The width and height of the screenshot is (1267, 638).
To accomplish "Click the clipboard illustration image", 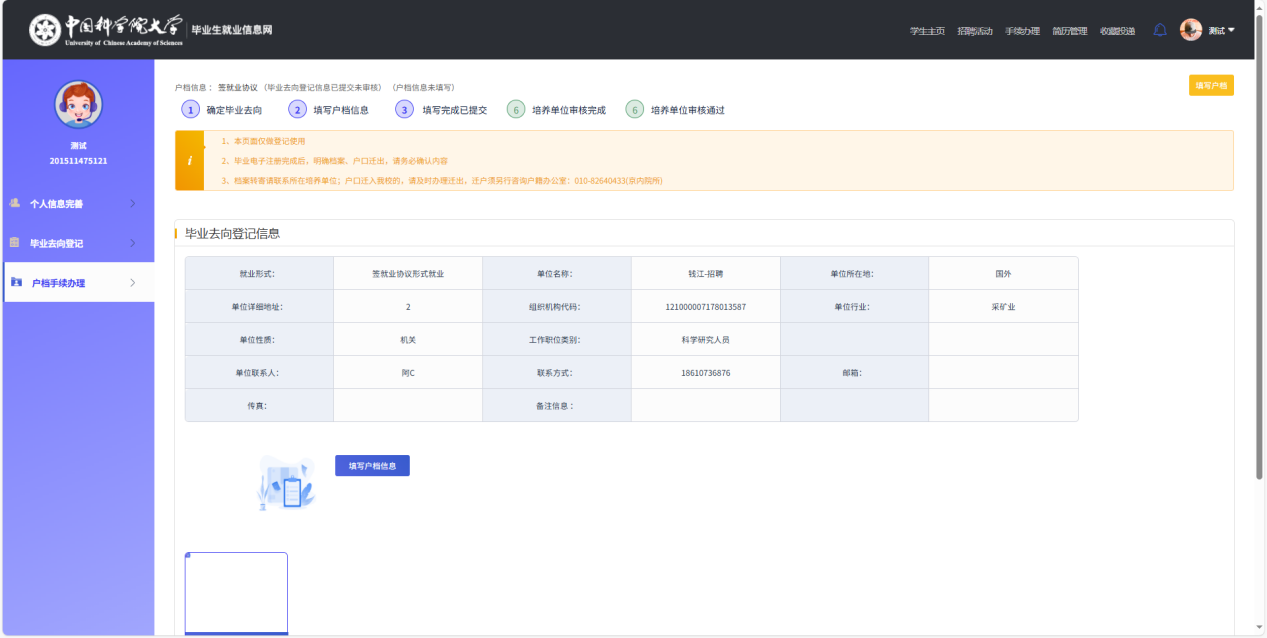I will pyautogui.click(x=287, y=484).
